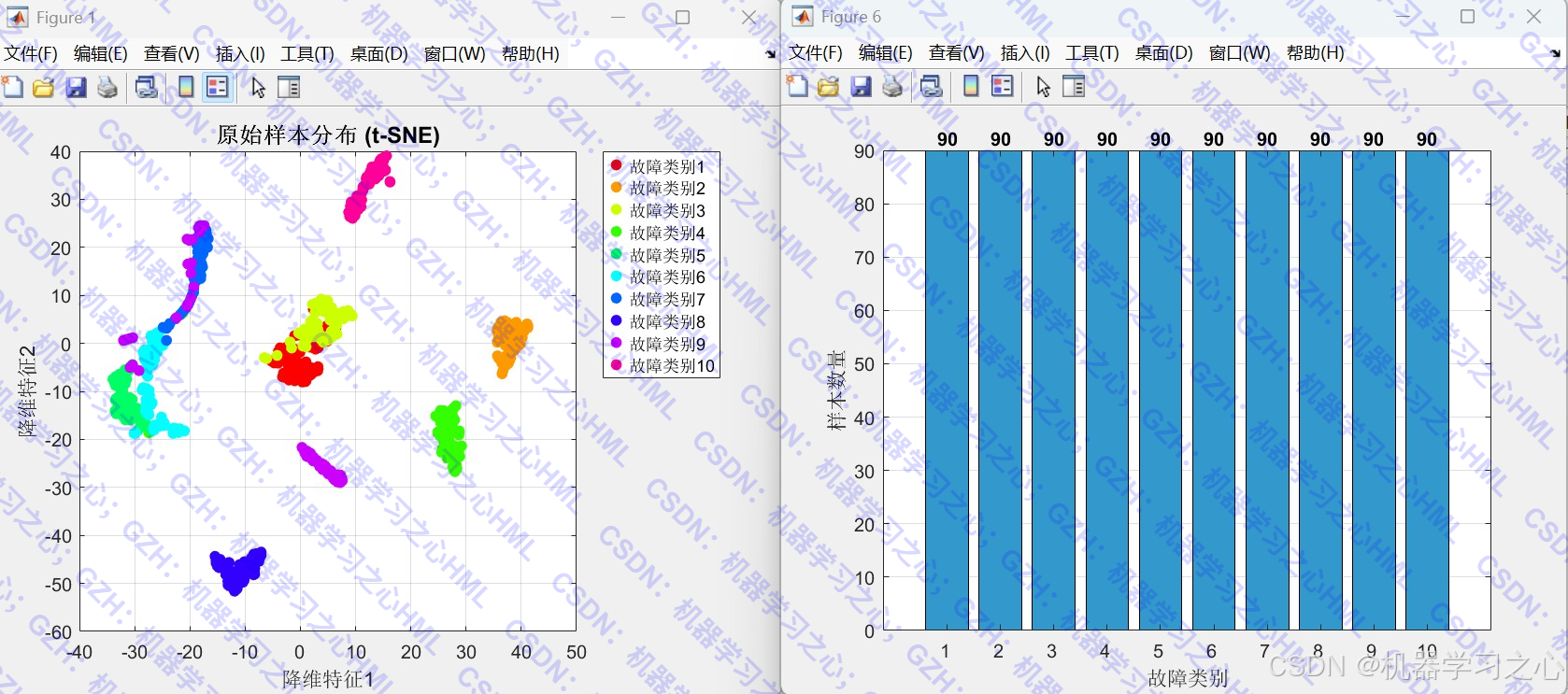The width and height of the screenshot is (1568, 694).
Task: Click y-axis label 样本数量 in Figure 6
Action: pyautogui.click(x=835, y=390)
